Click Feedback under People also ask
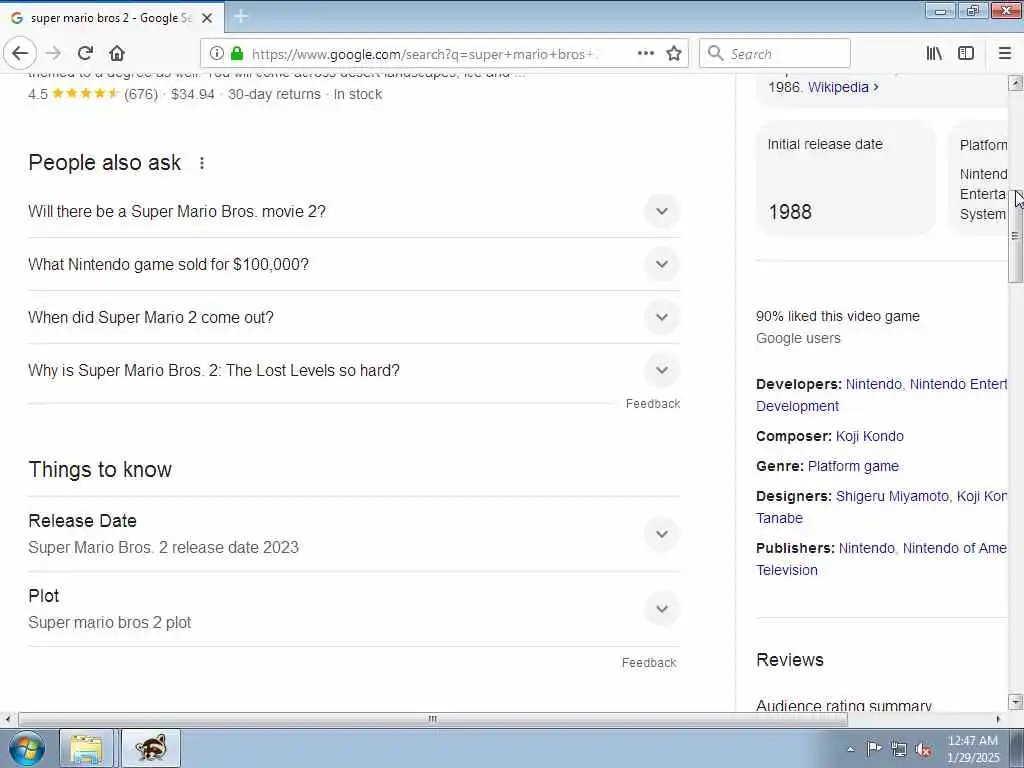 pyautogui.click(x=653, y=404)
